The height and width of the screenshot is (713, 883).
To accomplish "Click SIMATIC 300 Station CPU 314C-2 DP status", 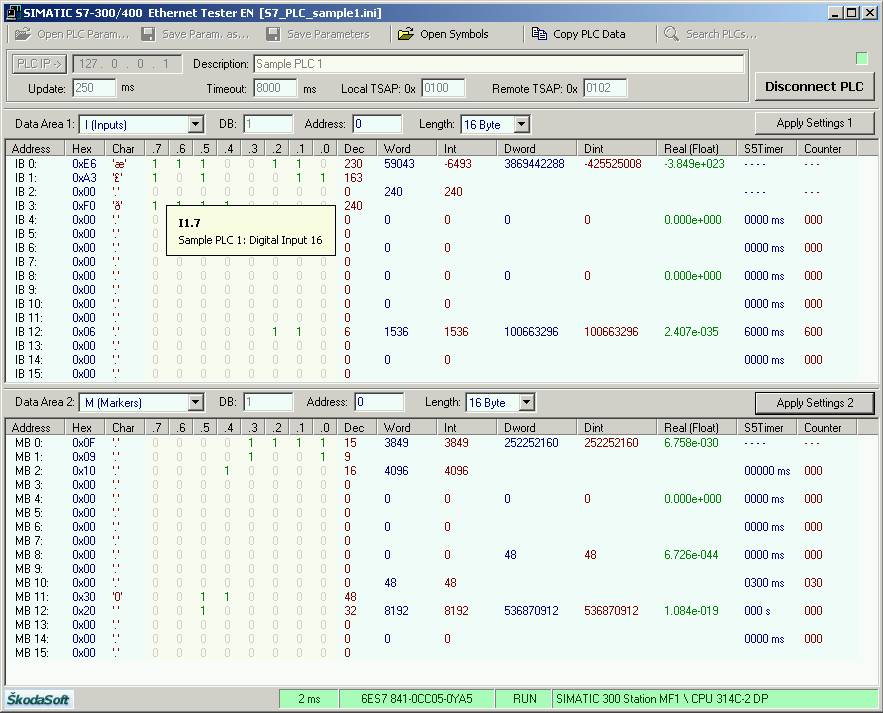I will [x=715, y=699].
